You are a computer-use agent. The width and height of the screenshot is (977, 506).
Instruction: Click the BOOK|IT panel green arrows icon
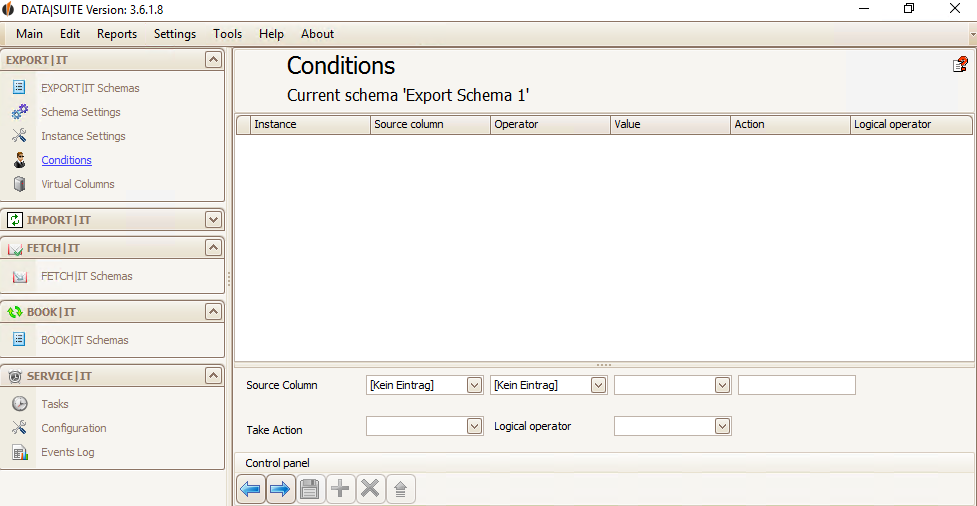[16, 312]
